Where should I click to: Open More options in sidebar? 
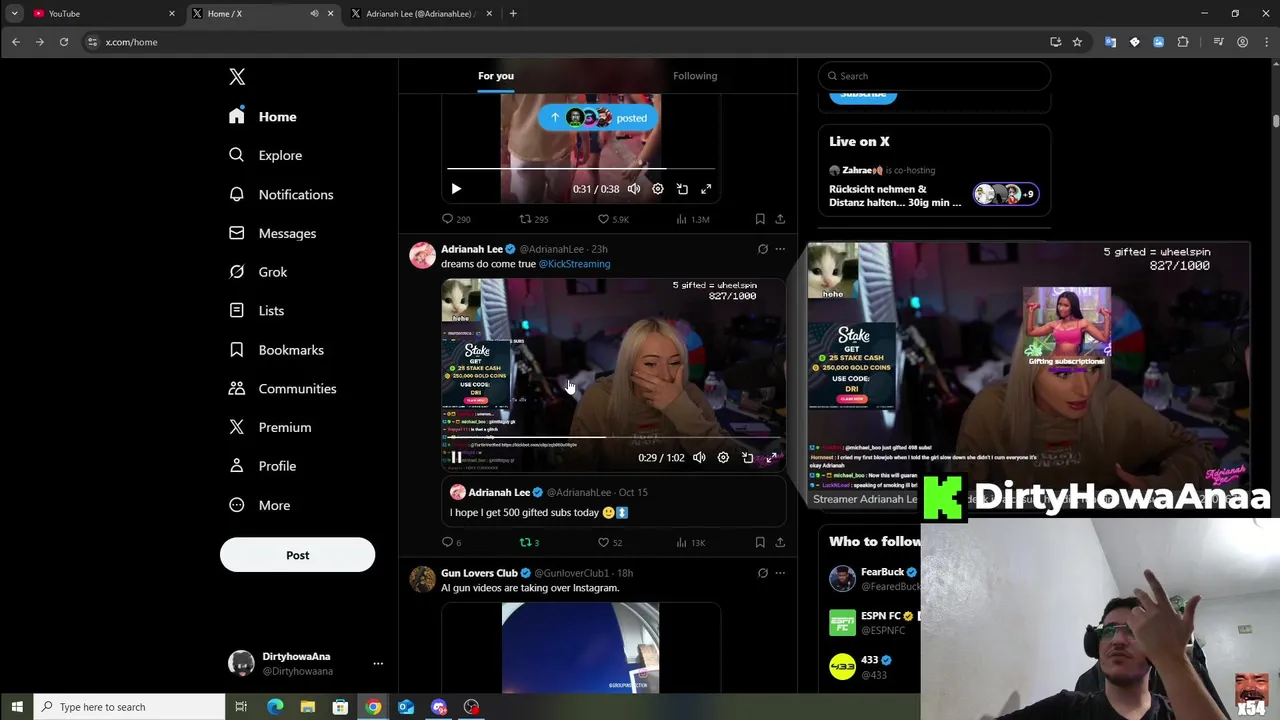[259, 505]
